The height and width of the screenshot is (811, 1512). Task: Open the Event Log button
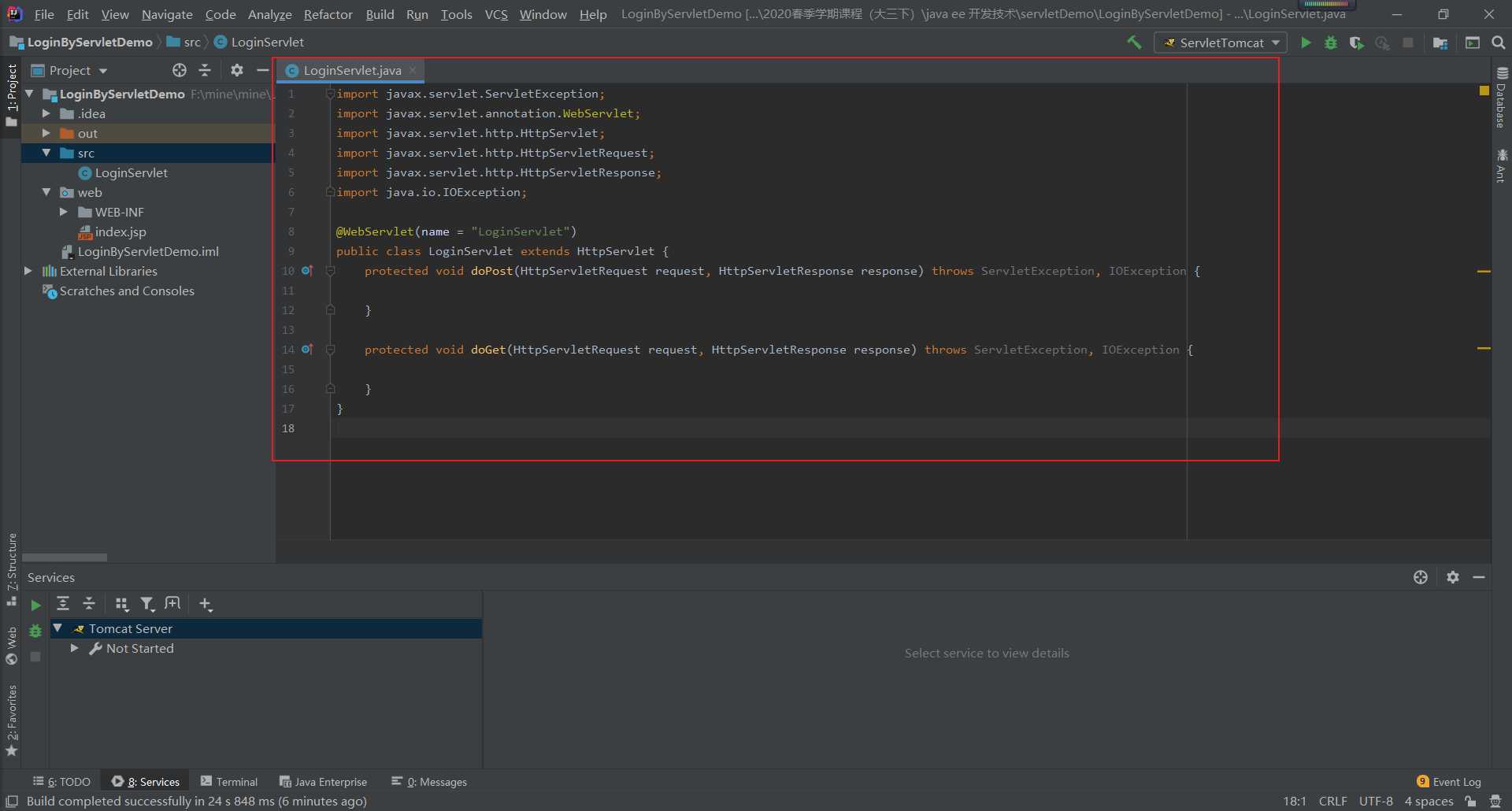(1448, 782)
